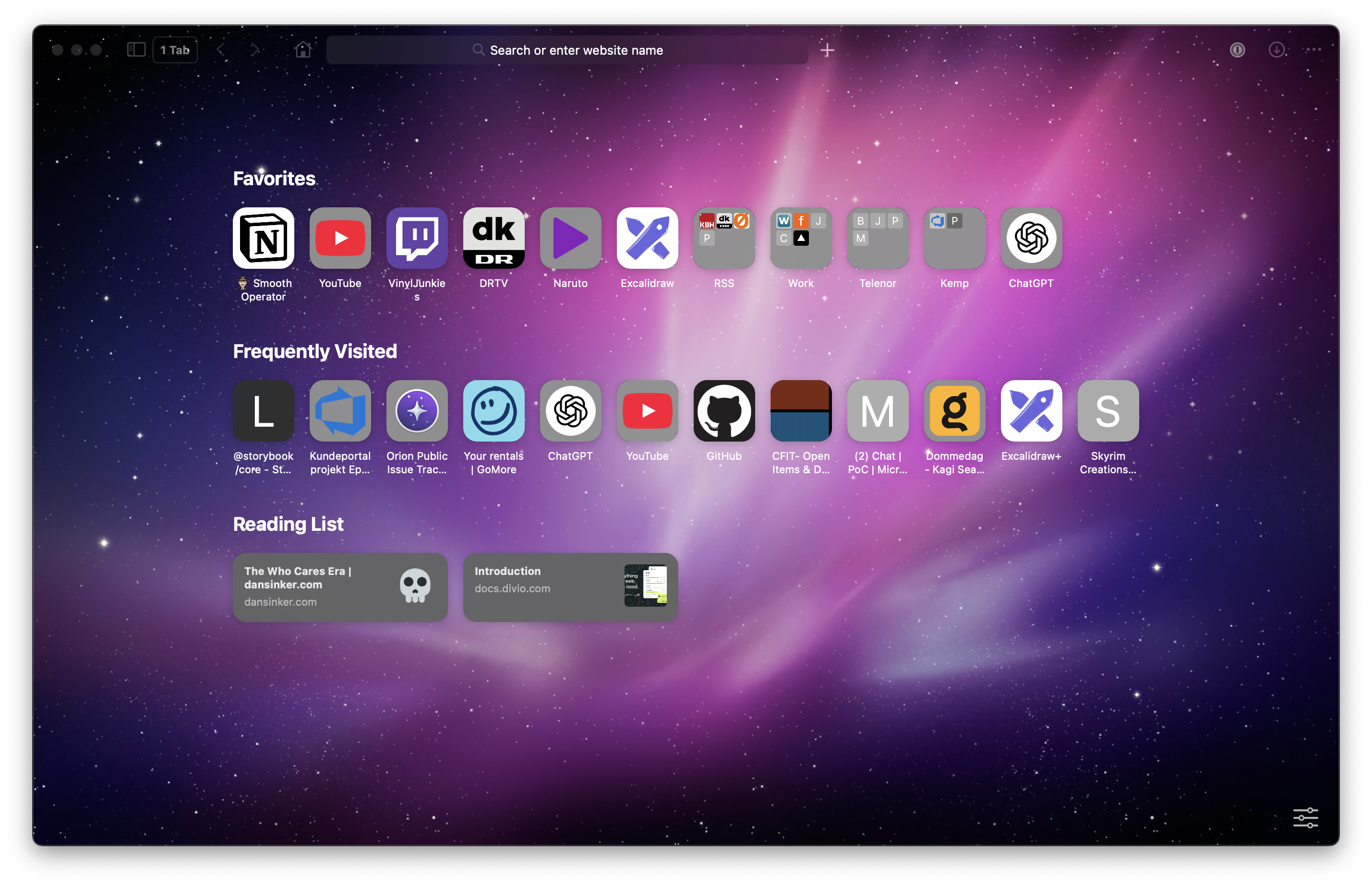The image size is (1372, 886).
Task: Click the home icon in the toolbar
Action: pos(302,50)
